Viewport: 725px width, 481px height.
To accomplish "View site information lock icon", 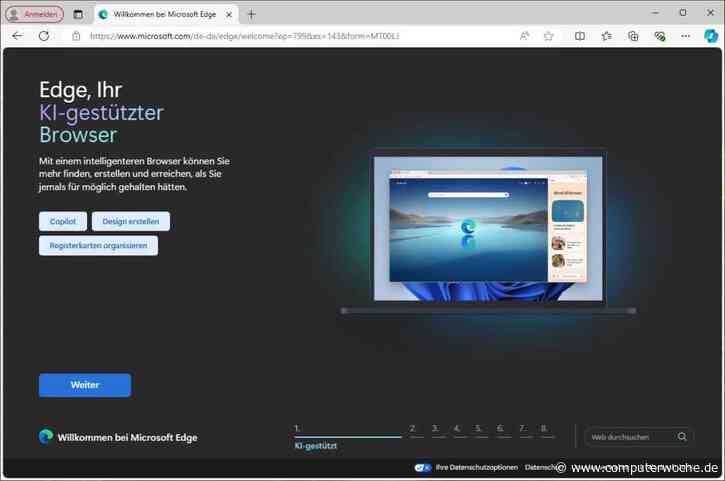I will [x=76, y=36].
